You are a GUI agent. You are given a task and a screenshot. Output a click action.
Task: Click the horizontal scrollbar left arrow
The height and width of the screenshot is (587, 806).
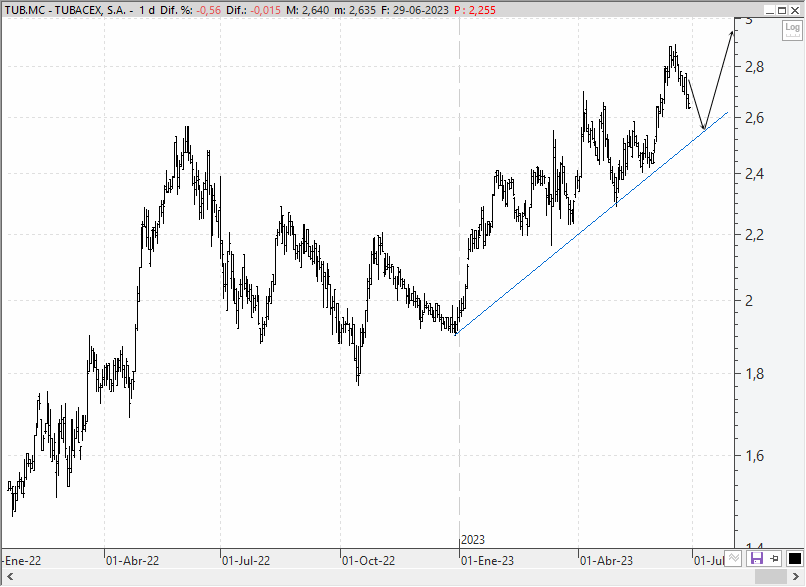(x=10, y=577)
